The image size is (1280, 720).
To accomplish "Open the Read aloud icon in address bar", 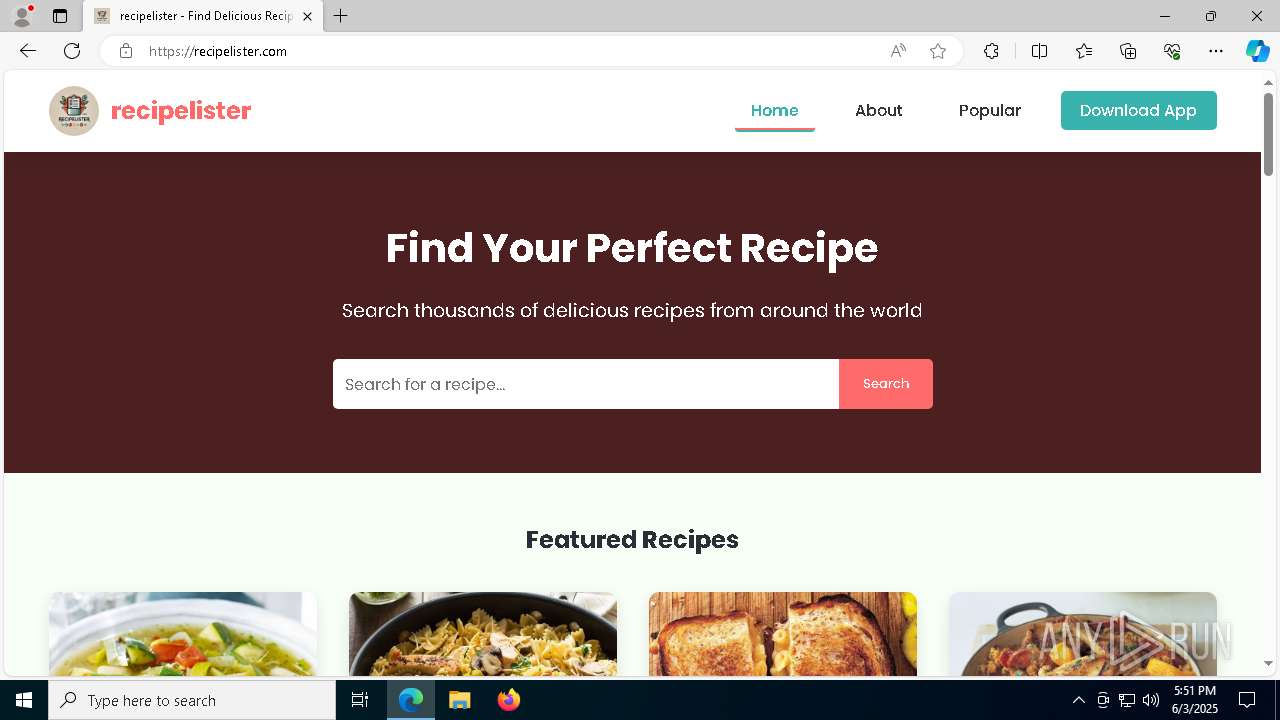I will pyautogui.click(x=898, y=51).
